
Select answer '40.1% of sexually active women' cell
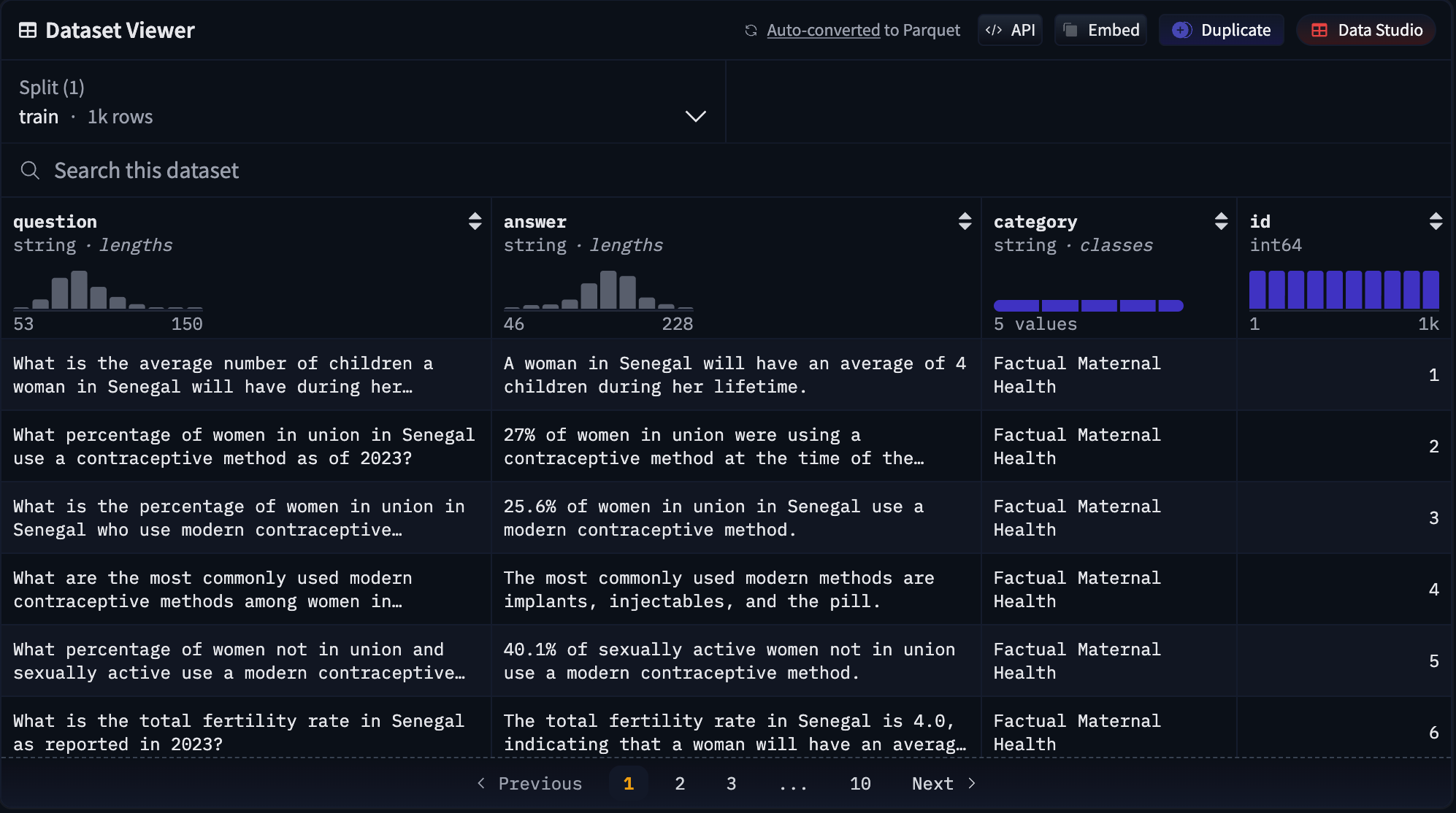[737, 661]
